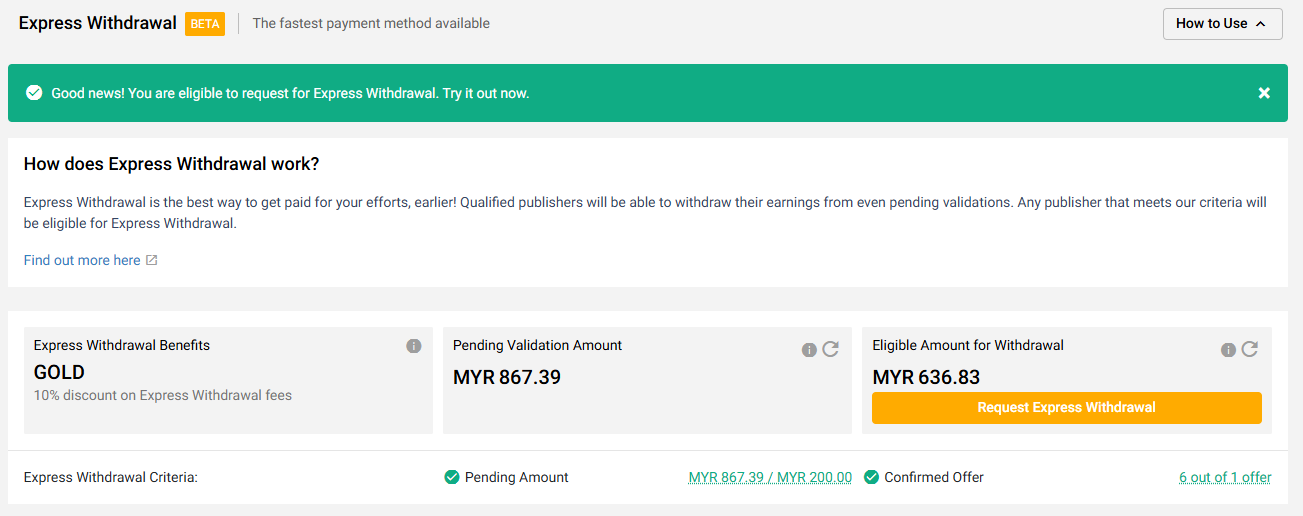
Task: Open the 'Find out more here' link
Action: pyautogui.click(x=82, y=260)
